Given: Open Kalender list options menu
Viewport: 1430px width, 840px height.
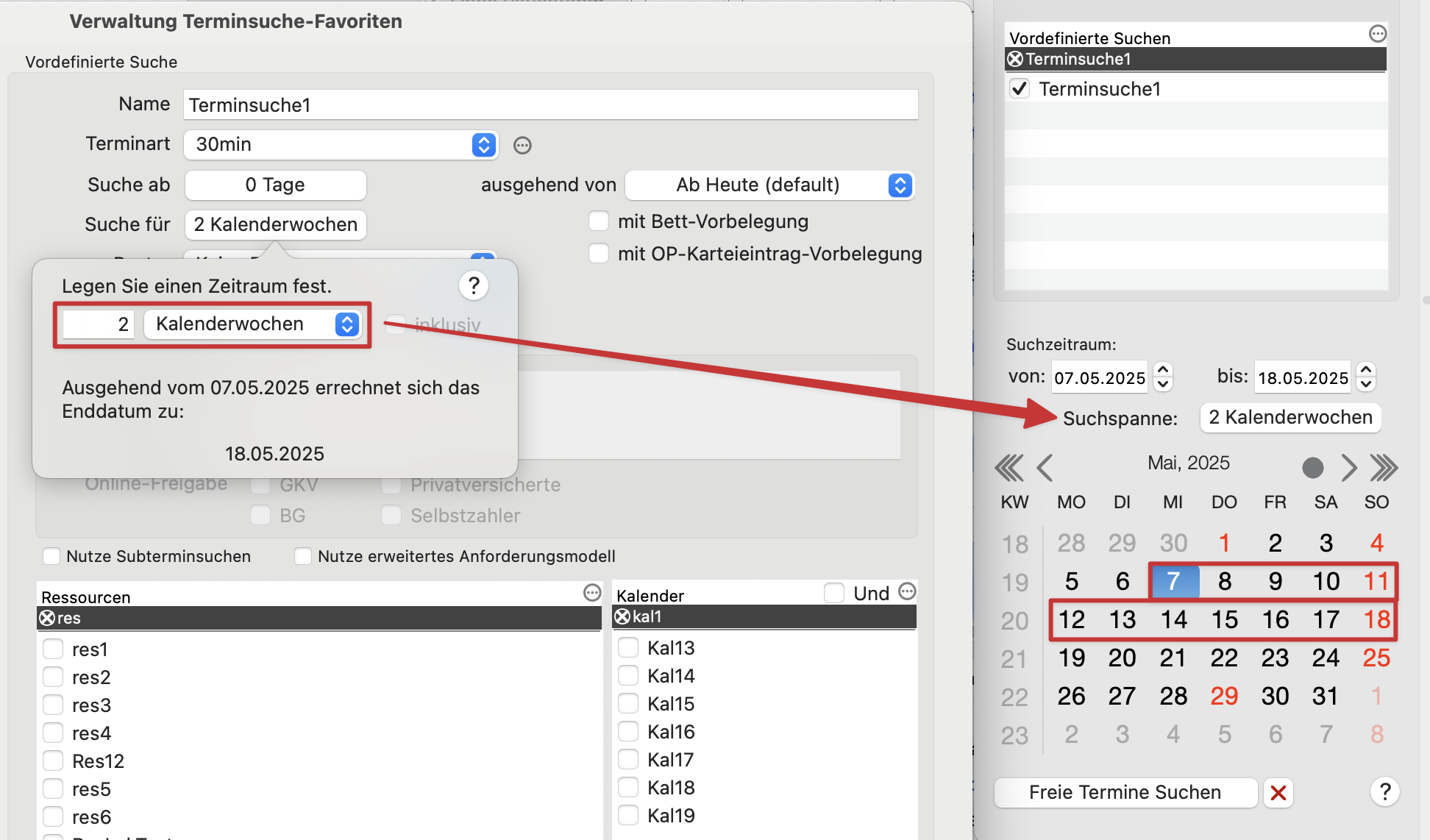Looking at the screenshot, I should (x=908, y=591).
